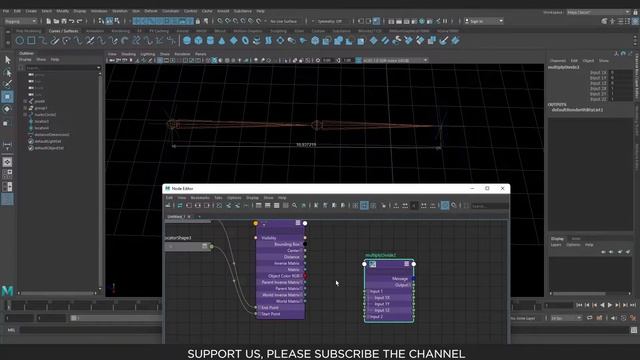Click the New Scene icon
The width and height of the screenshot is (640, 360).
[x=49, y=21]
